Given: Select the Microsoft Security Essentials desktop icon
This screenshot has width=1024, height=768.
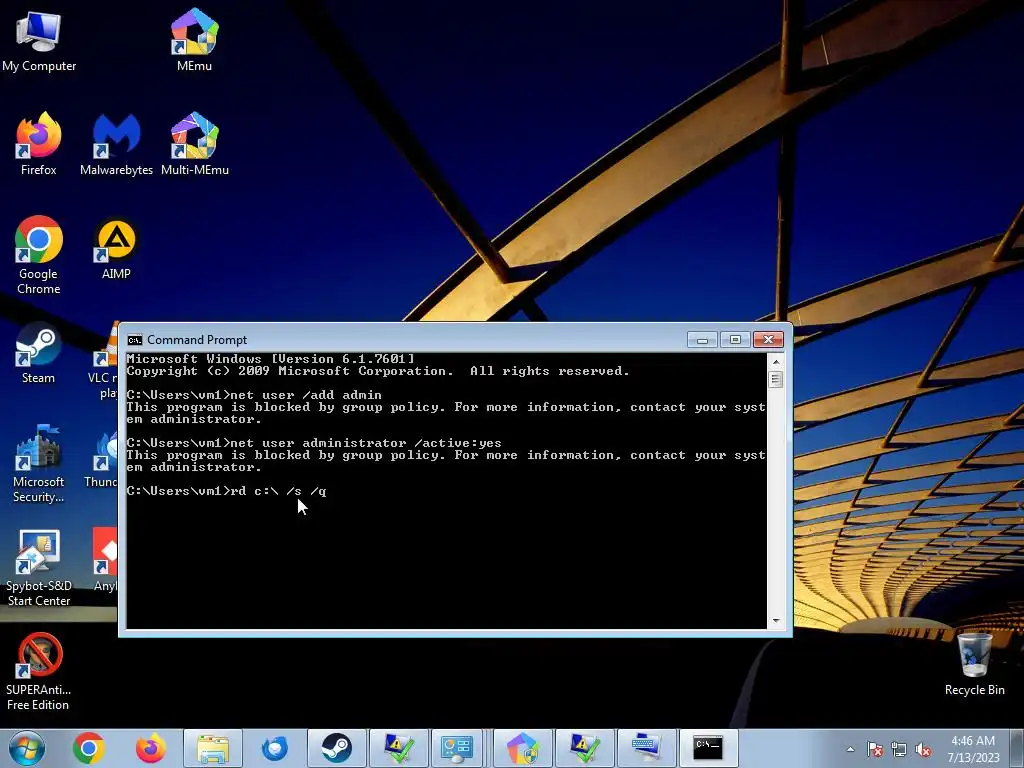Looking at the screenshot, I should tap(39, 464).
